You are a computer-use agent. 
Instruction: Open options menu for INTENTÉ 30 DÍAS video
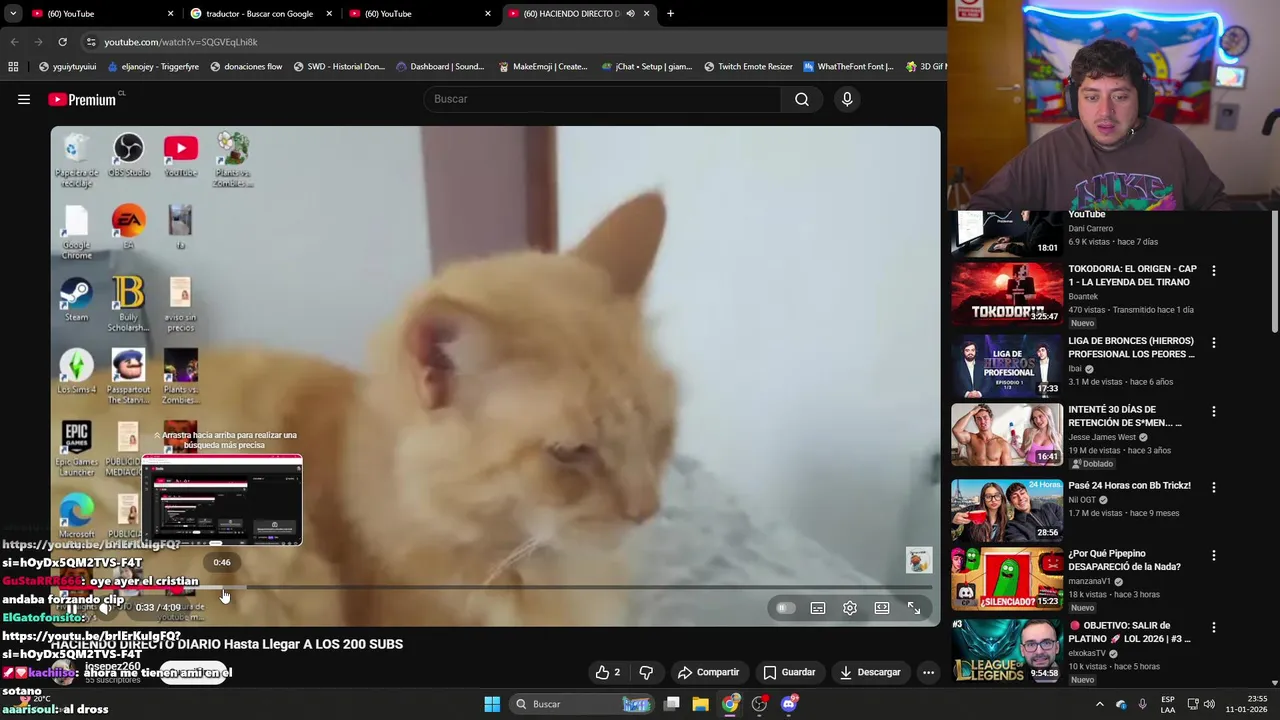coord(1214,411)
